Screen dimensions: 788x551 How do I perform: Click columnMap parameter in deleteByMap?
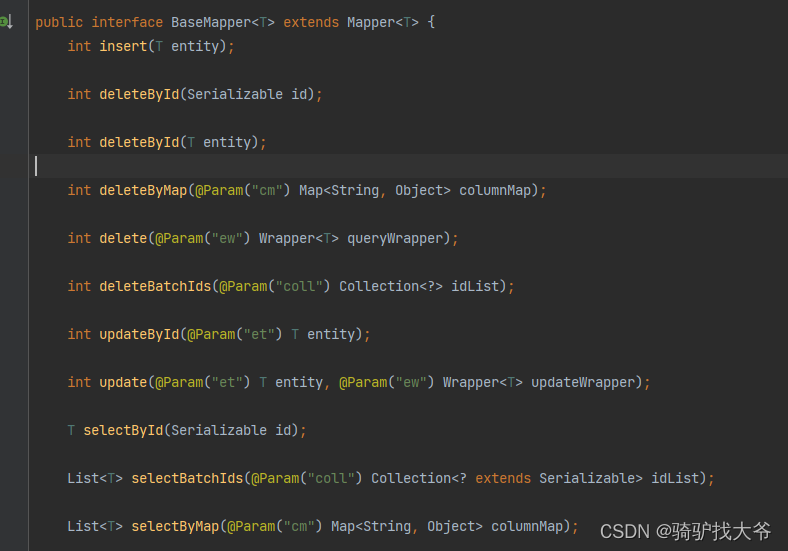495,191
